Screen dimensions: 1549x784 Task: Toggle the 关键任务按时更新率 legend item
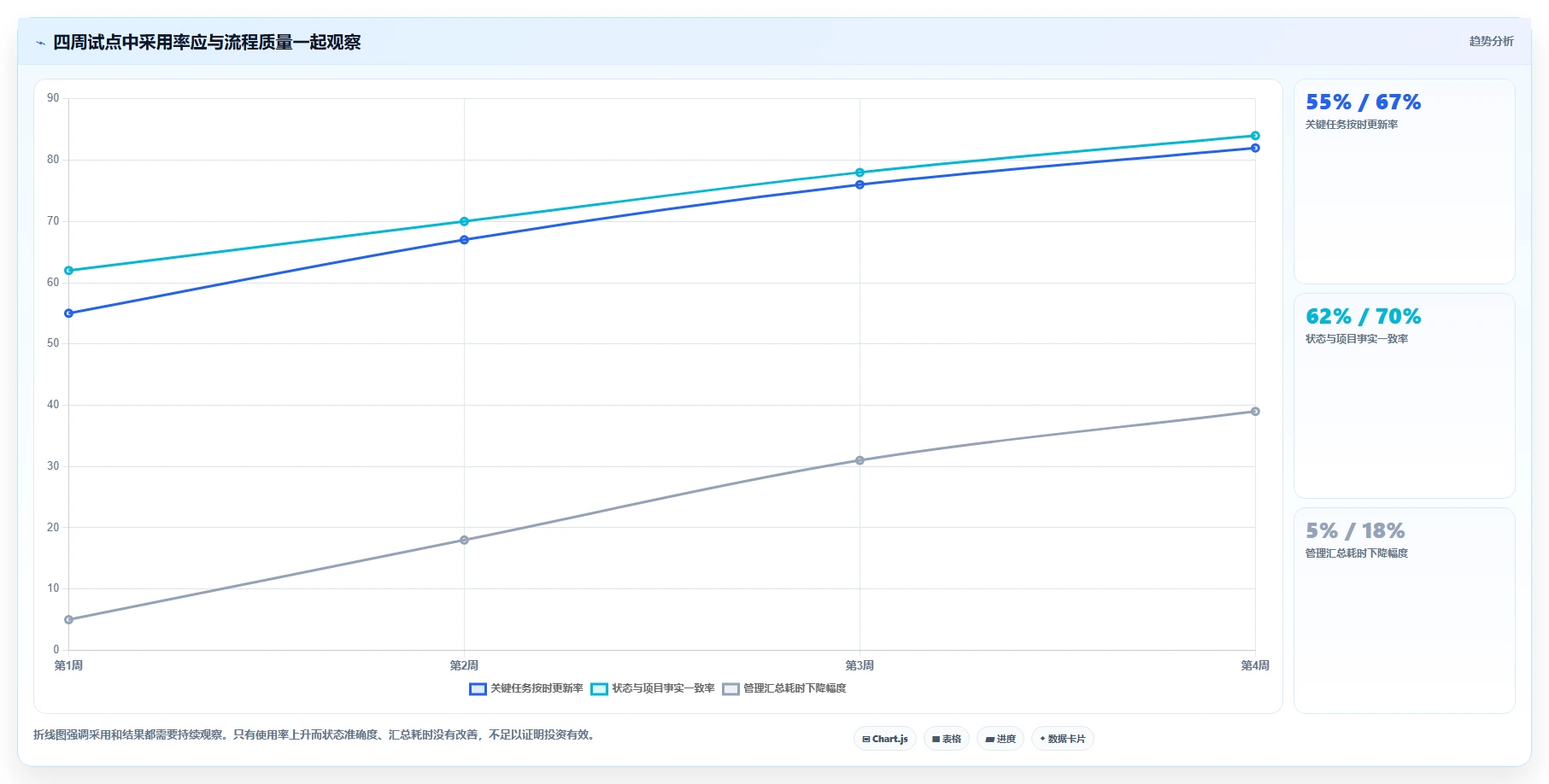[526, 688]
